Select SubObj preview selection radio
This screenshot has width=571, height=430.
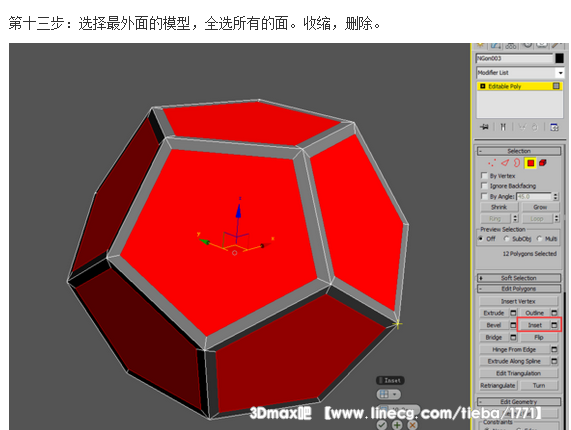point(506,238)
